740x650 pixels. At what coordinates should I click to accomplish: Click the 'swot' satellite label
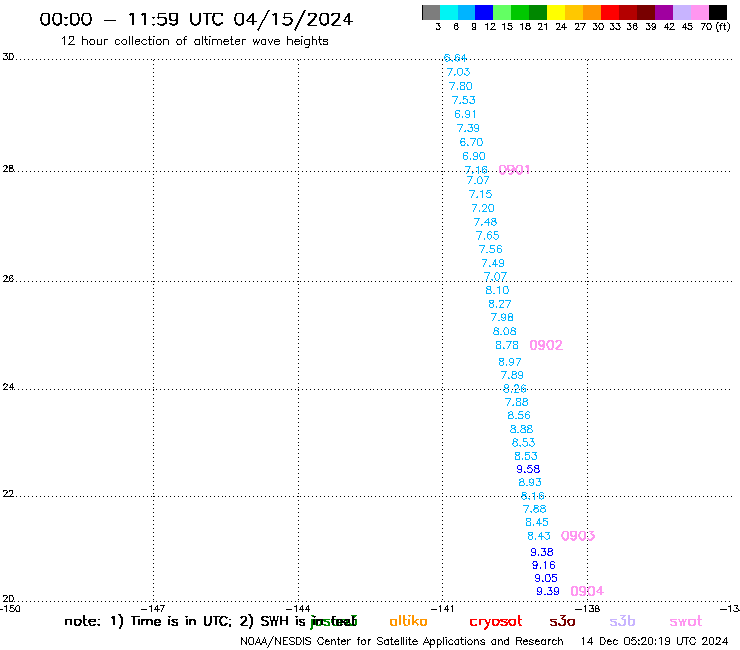(686, 622)
